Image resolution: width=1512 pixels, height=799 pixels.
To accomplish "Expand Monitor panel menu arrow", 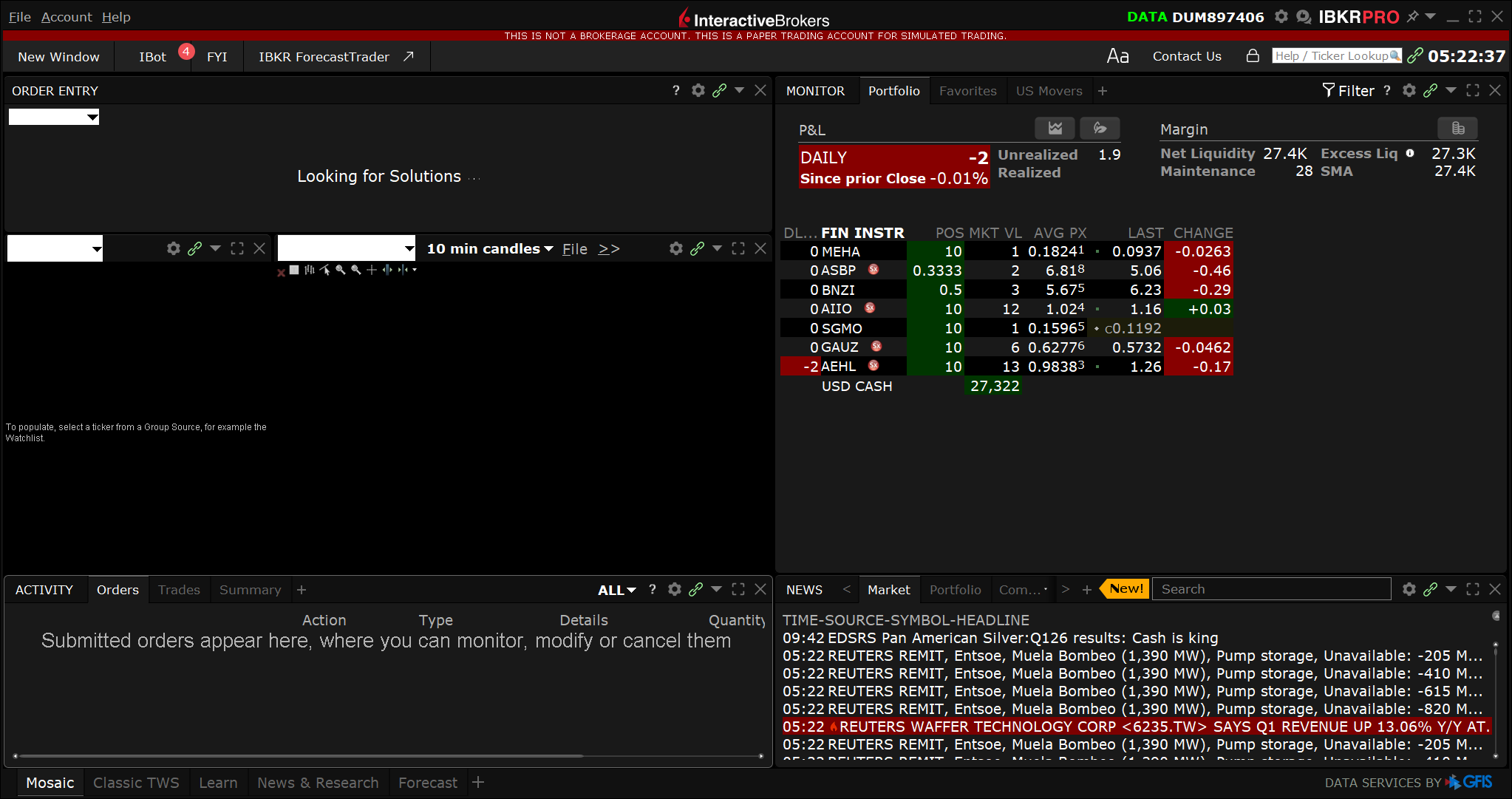I will [1451, 90].
